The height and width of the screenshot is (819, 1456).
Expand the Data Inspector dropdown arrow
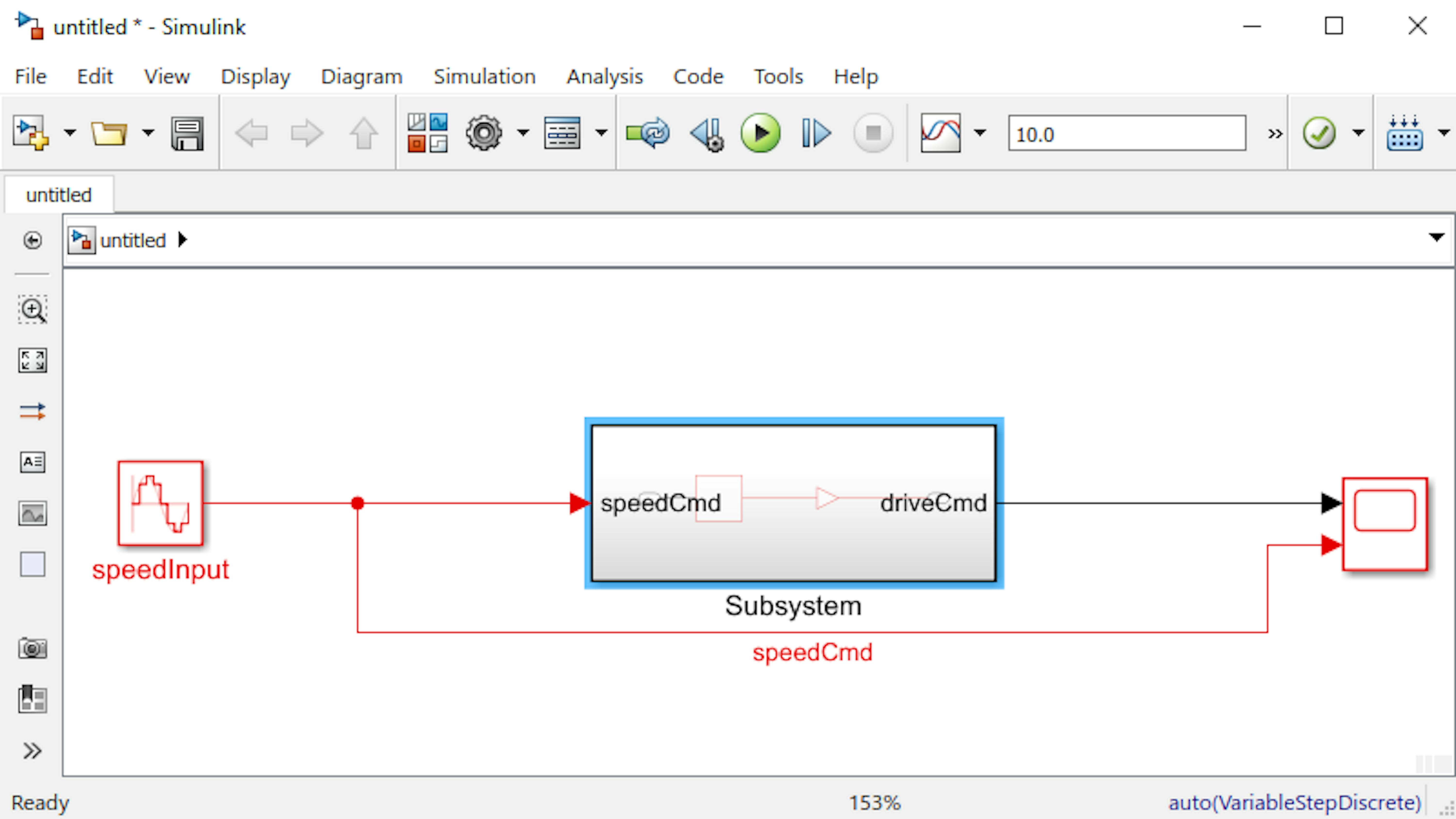click(980, 133)
